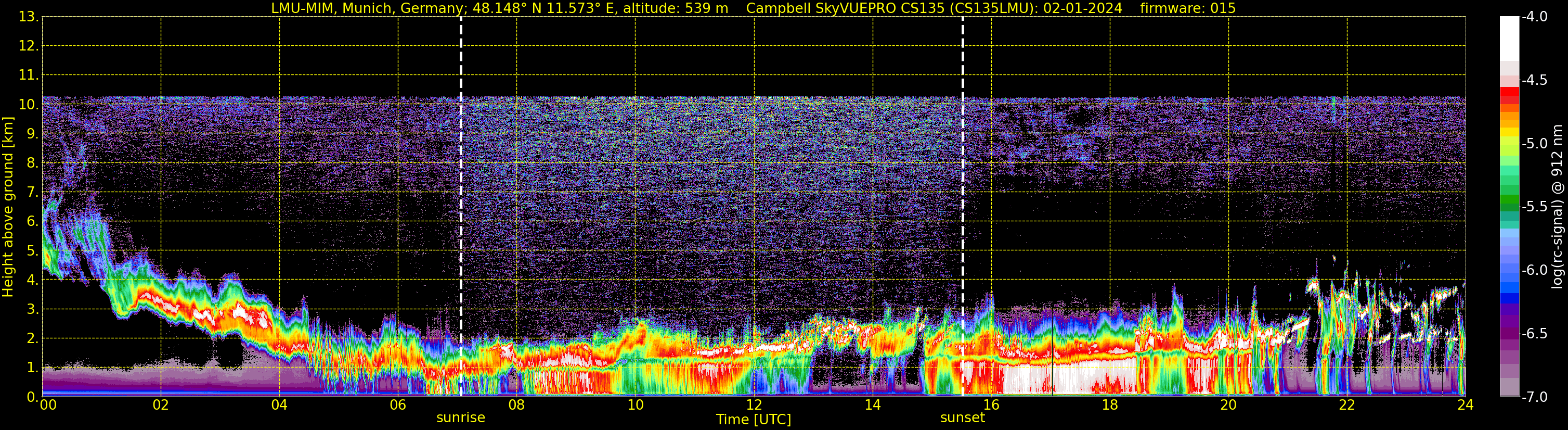Click the white top of the colorbar
This screenshot has width=1568, height=430.
pyautogui.click(x=1509, y=38)
